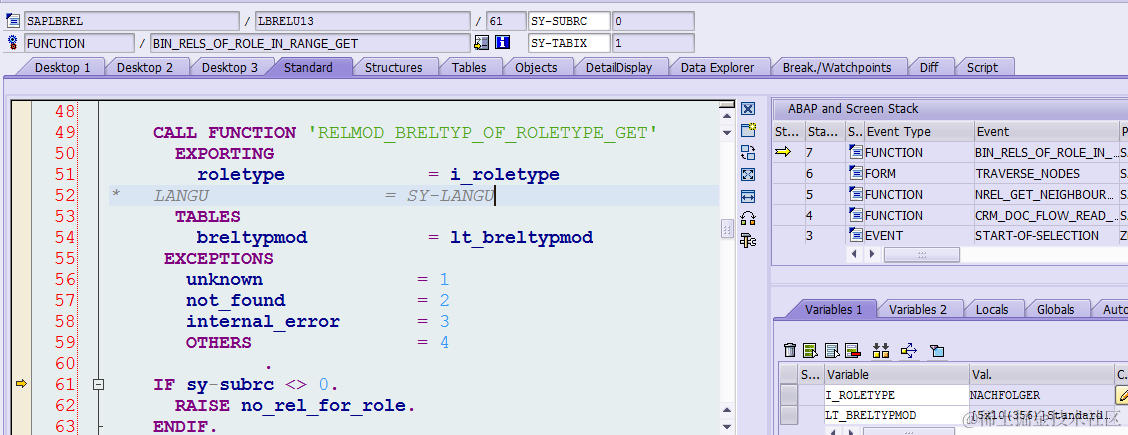Open the DetailDisplay tab
This screenshot has width=1128, height=435.
(x=619, y=68)
